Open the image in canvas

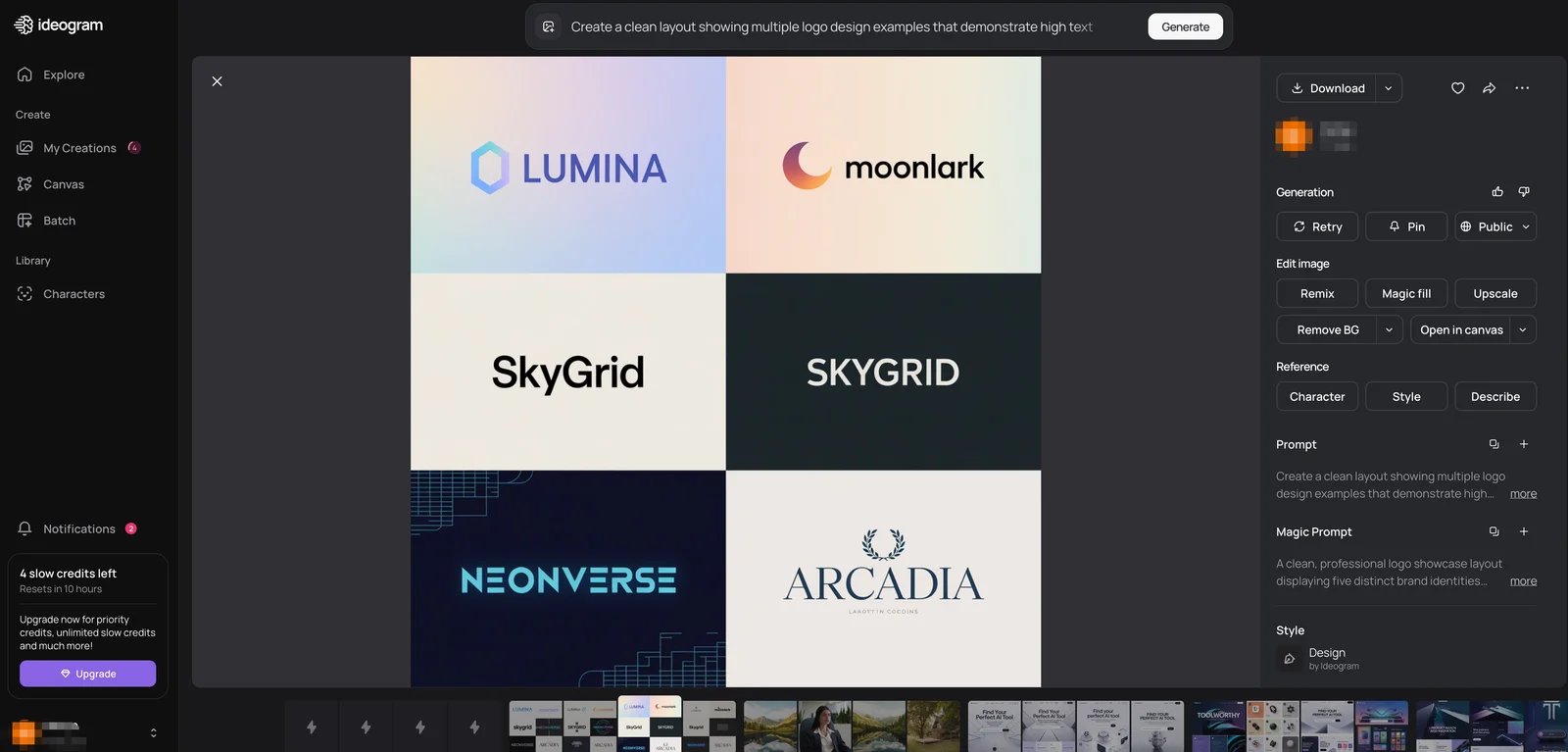1460,329
